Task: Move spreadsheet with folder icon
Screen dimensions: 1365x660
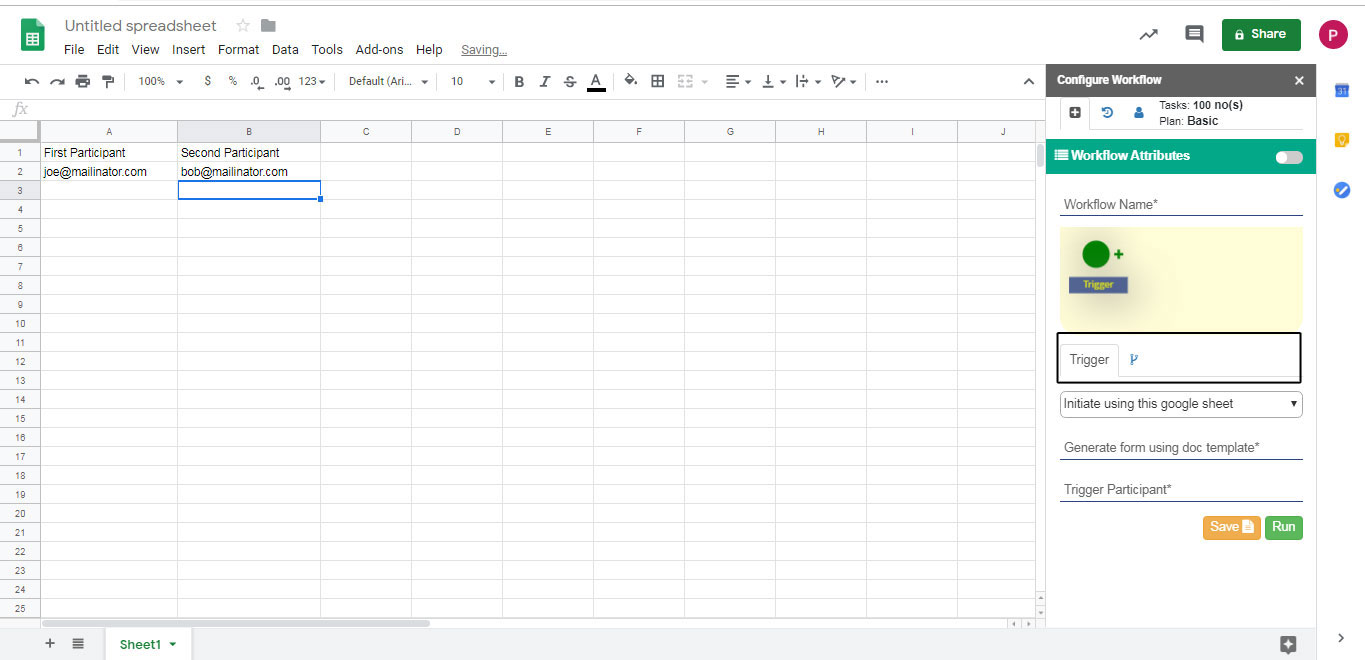Action: pyautogui.click(x=268, y=26)
